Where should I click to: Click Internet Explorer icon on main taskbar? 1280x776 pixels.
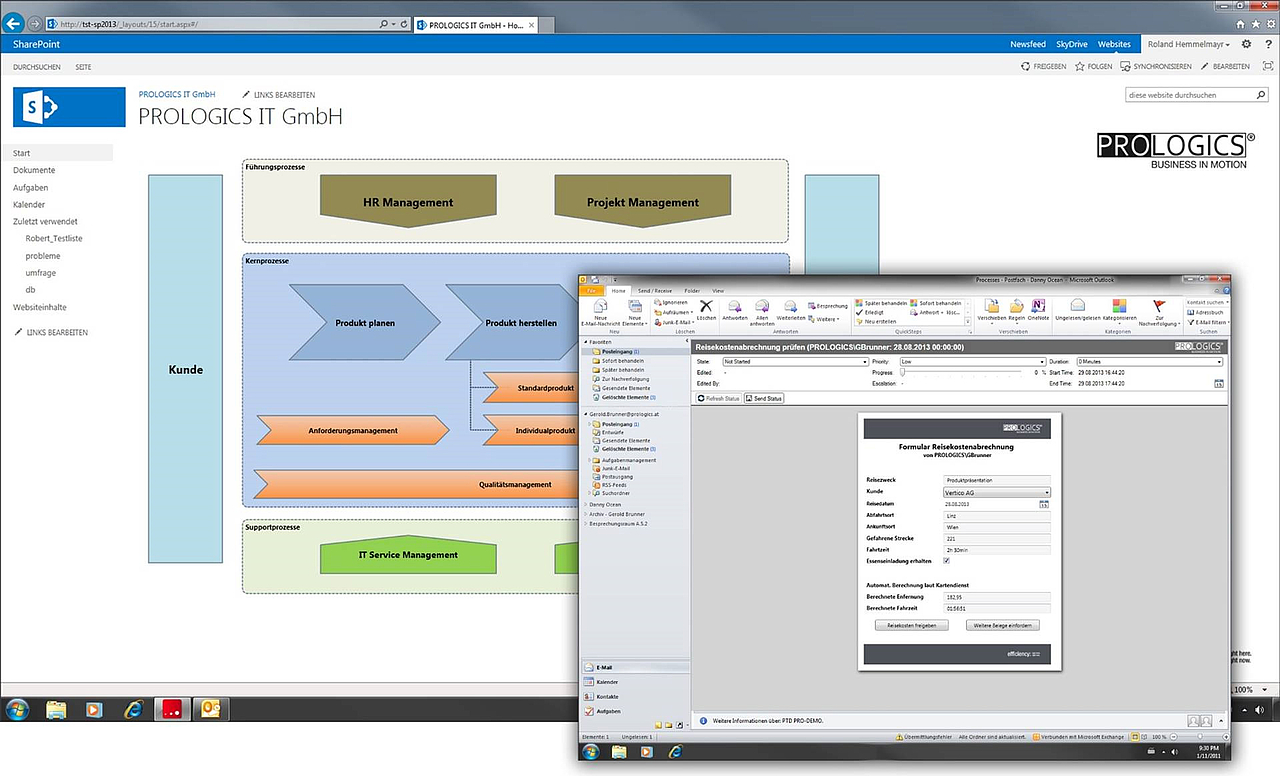pyautogui.click(x=133, y=709)
